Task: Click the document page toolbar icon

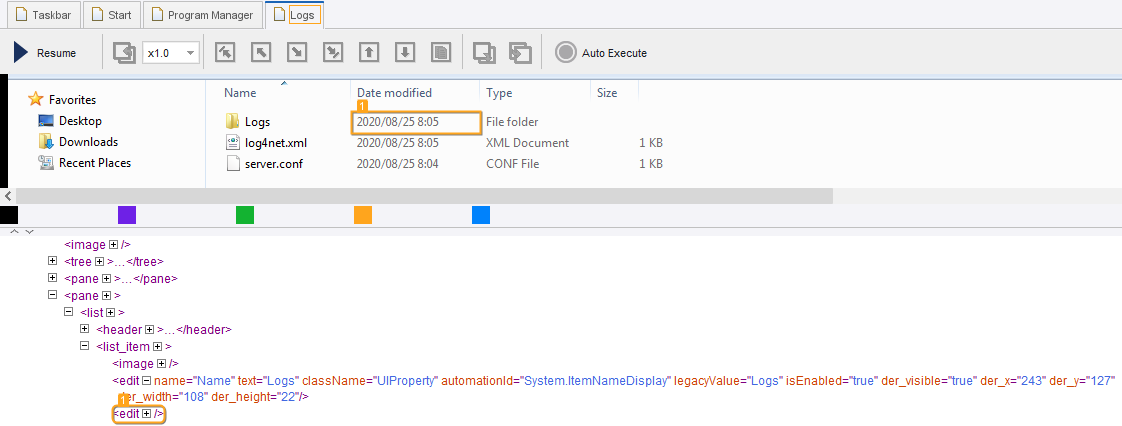Action: (x=441, y=53)
